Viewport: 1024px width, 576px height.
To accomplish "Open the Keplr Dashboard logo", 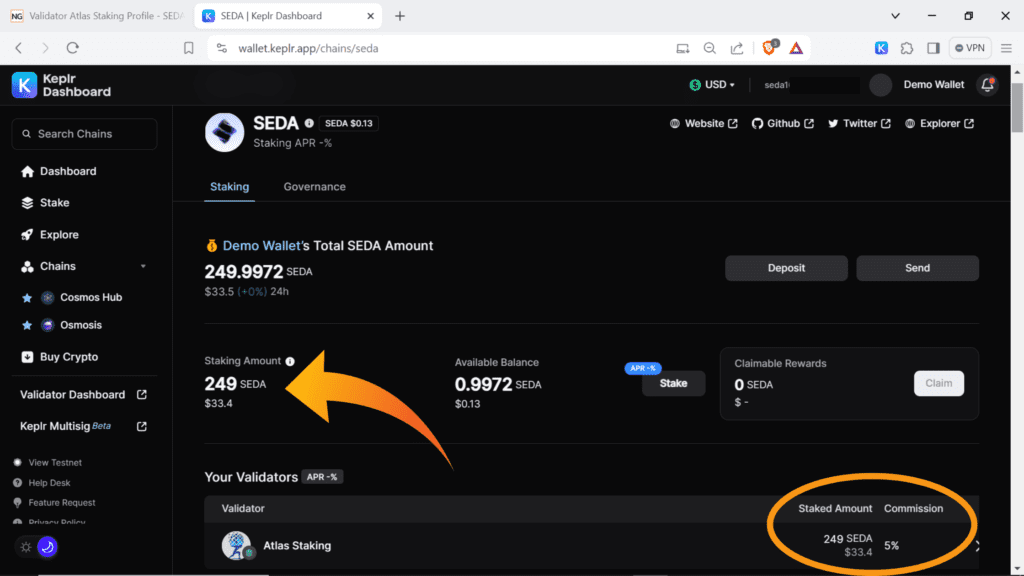I will [62, 85].
